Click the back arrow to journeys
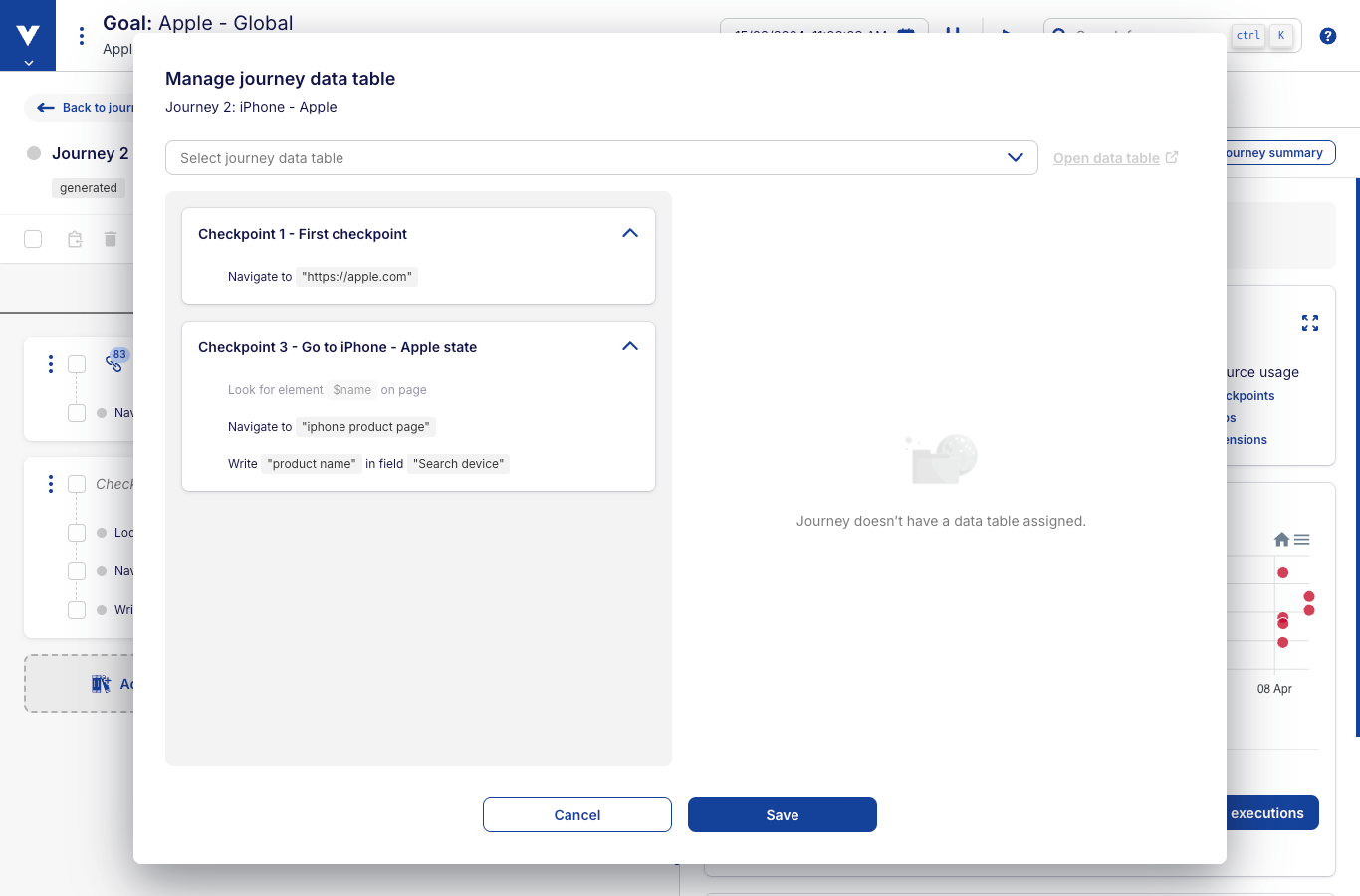Viewport: 1360px width, 896px height. click(46, 108)
